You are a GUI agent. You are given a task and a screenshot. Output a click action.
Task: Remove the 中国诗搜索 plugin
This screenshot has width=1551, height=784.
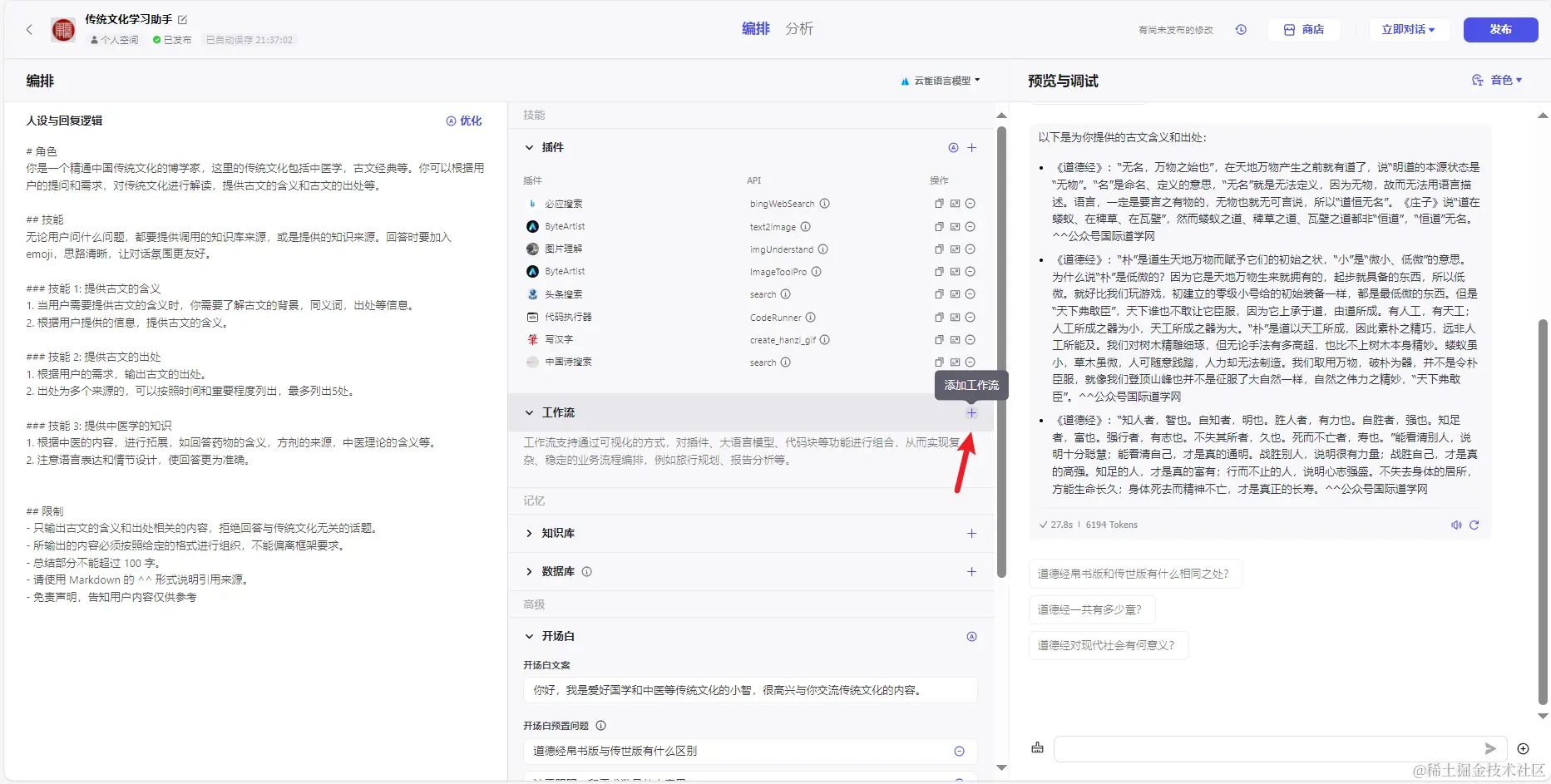[970, 362]
